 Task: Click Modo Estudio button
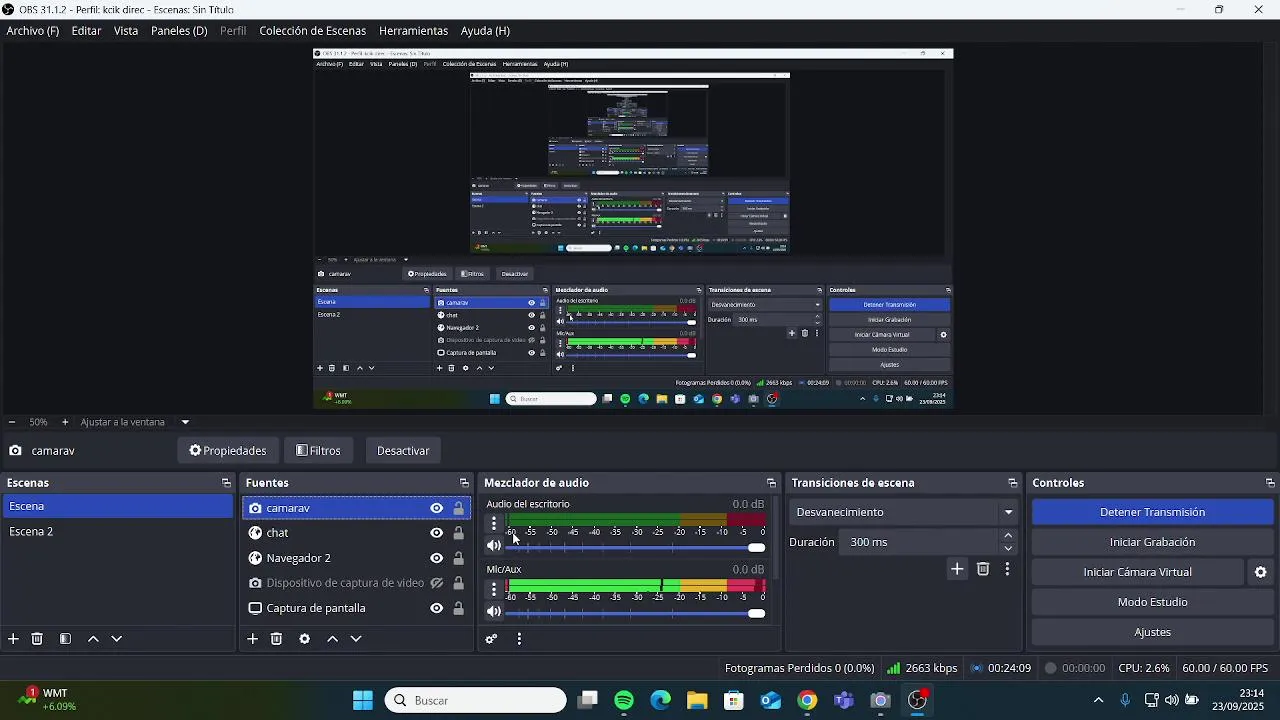pos(1152,602)
